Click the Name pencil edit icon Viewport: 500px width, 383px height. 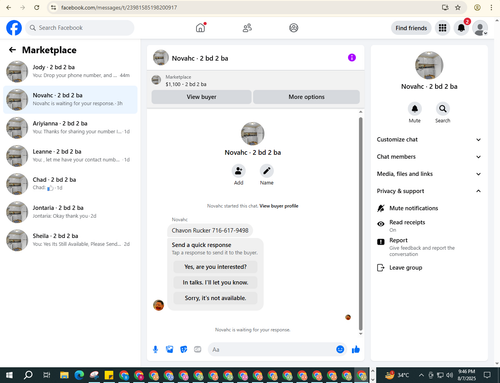(267, 171)
